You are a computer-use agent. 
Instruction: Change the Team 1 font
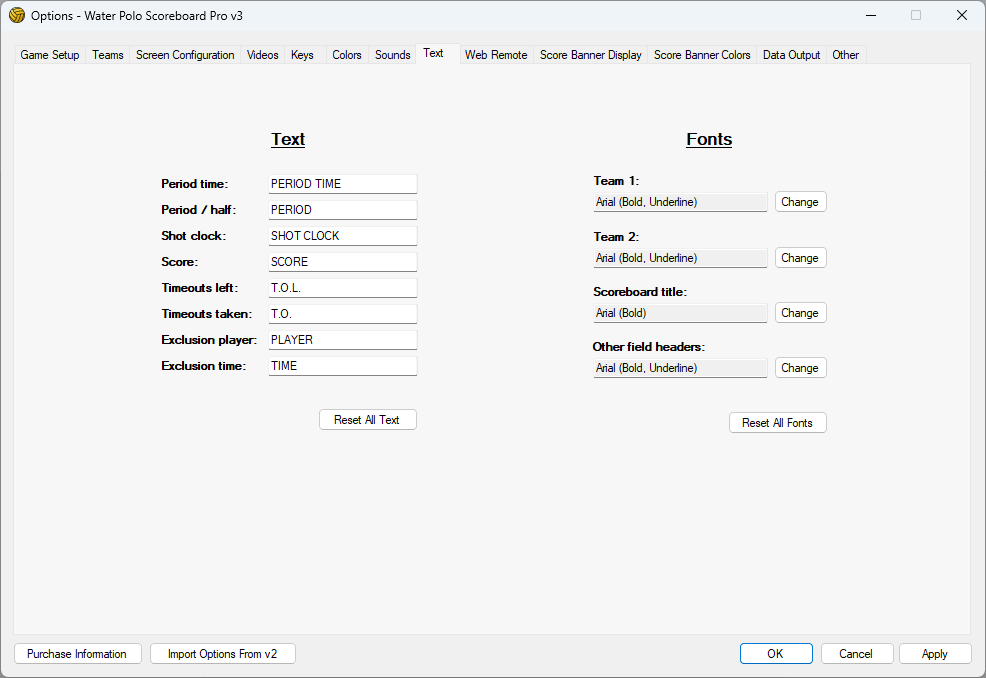[800, 202]
